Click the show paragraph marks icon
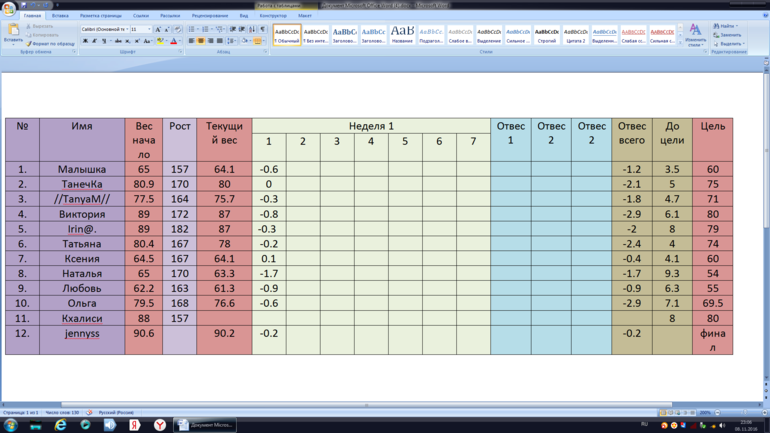770x433 pixels. [263, 30]
